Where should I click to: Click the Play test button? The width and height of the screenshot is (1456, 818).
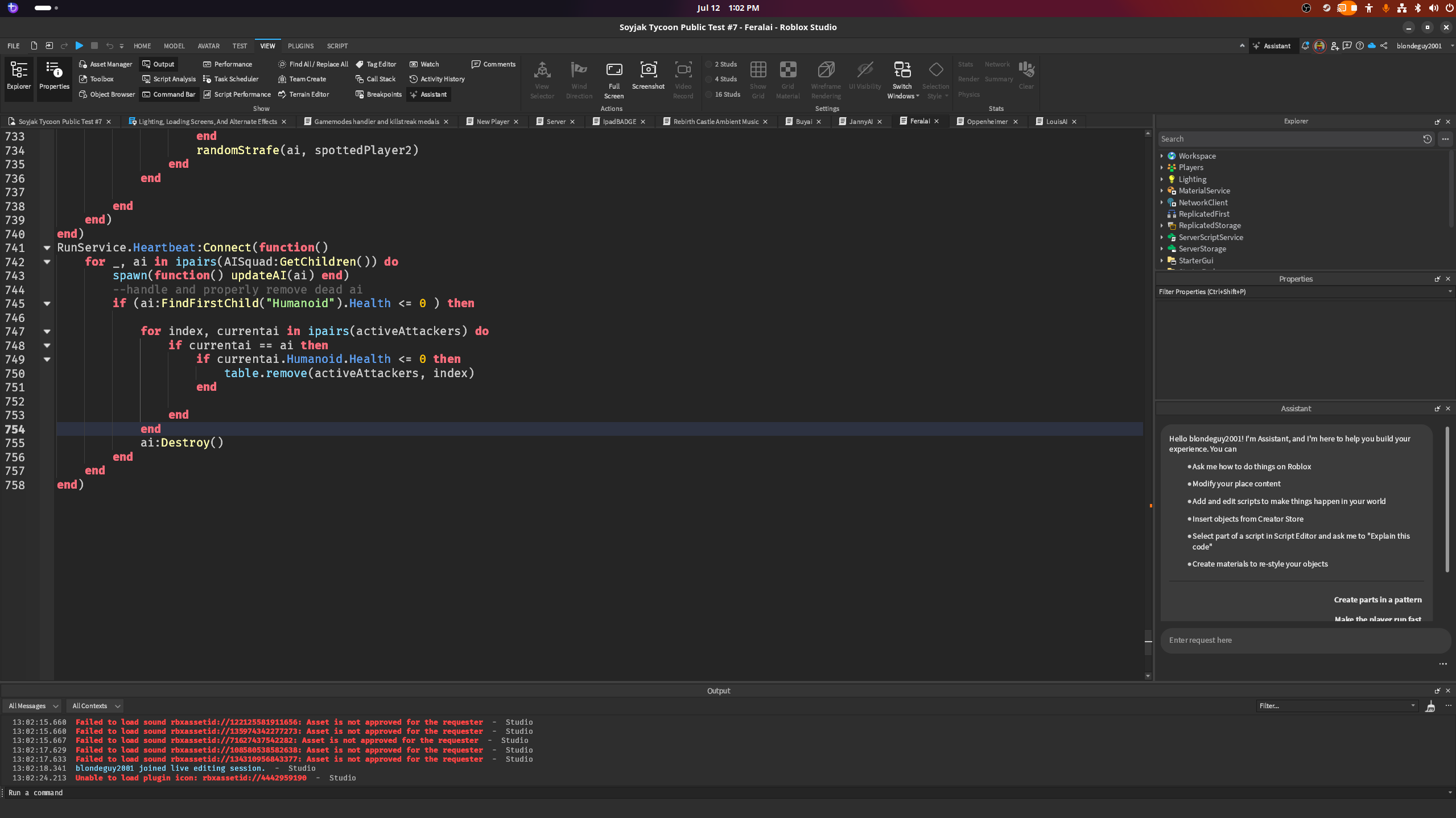click(x=79, y=46)
